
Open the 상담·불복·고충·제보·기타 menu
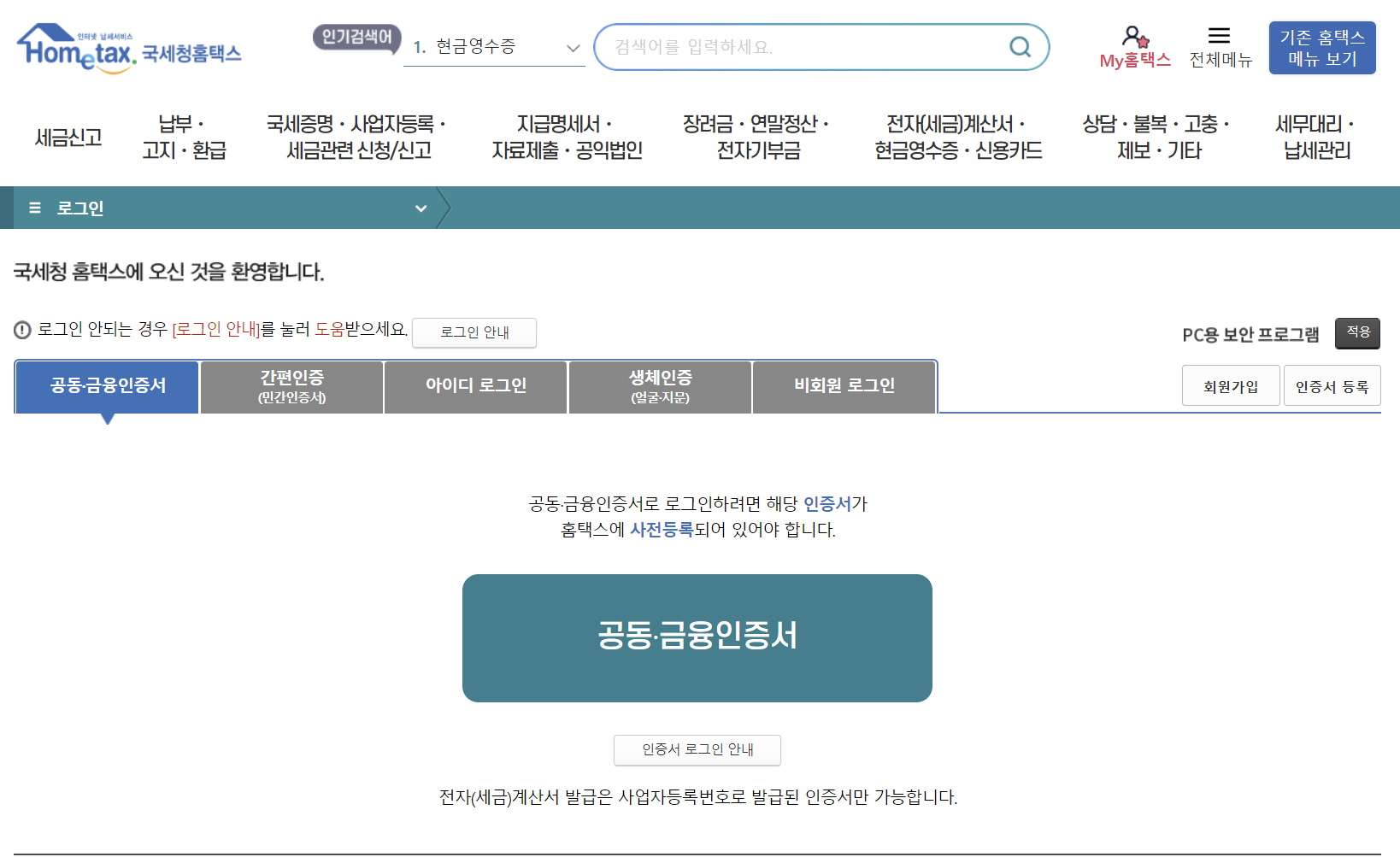[1154, 135]
